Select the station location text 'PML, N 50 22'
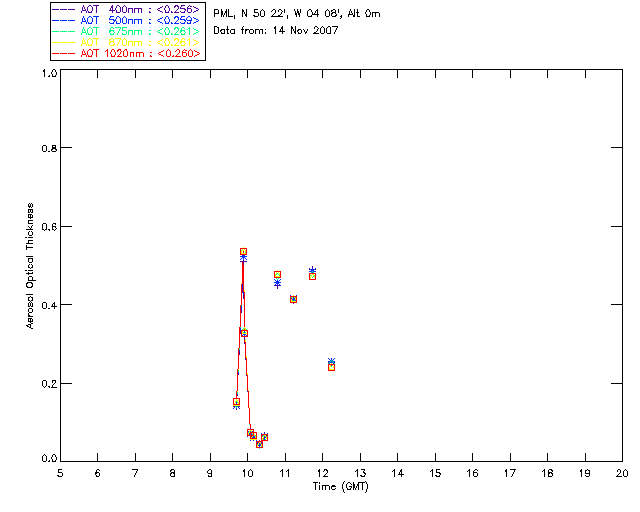Viewport: 640px width, 512px height. (x=249, y=14)
